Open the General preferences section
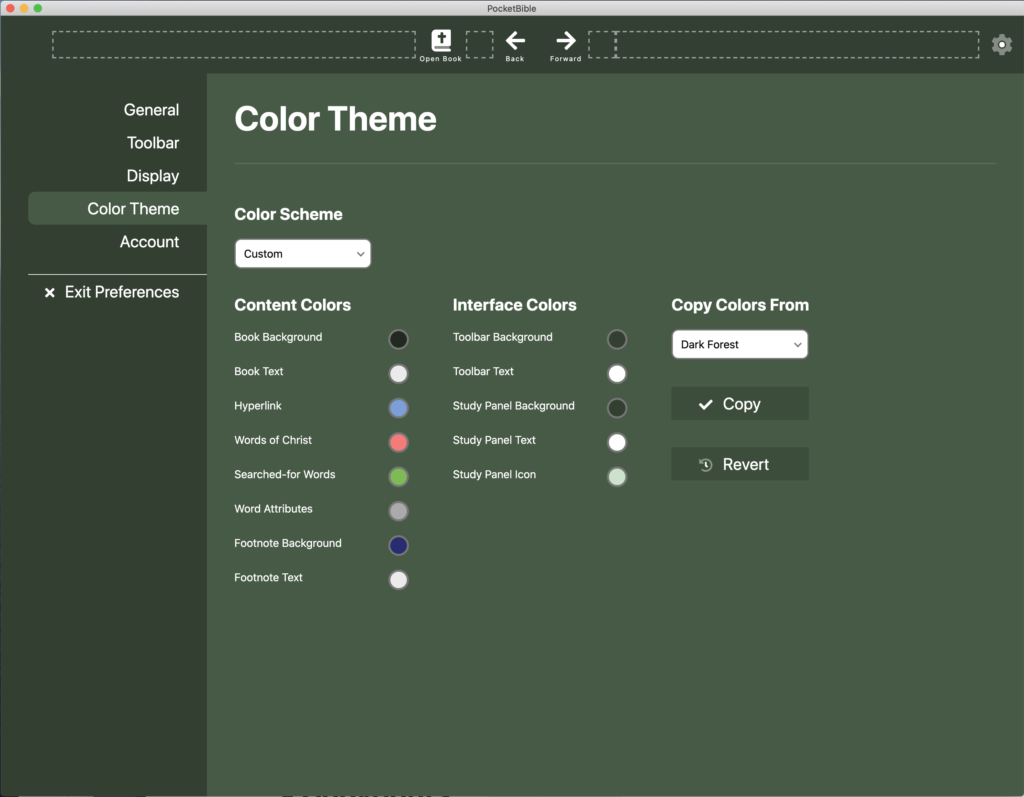This screenshot has width=1024, height=797. click(x=152, y=110)
